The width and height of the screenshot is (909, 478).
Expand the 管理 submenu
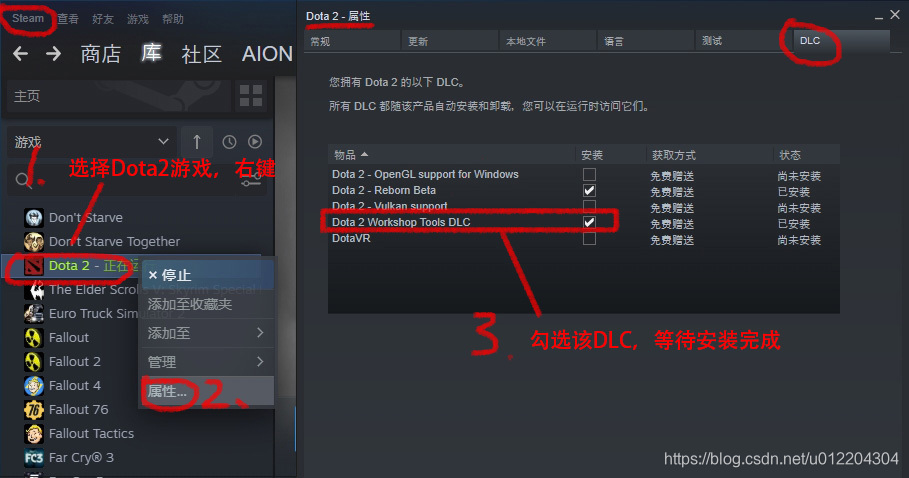206,362
